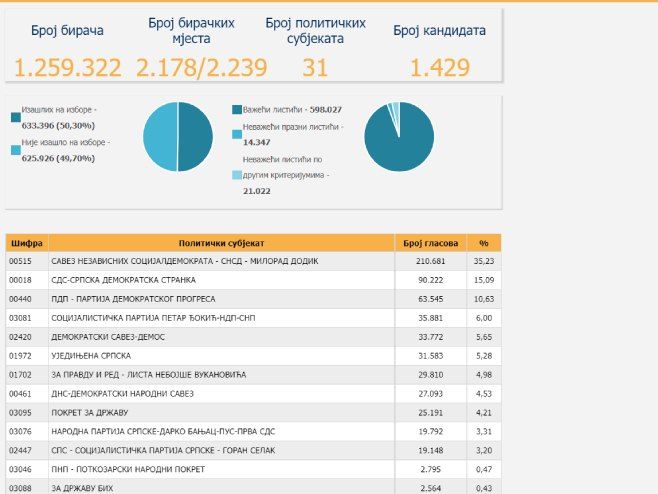Image resolution: width=658 pixels, height=494 pixels.
Task: Click the Важећи листићи legend swatch
Action: coord(235,110)
